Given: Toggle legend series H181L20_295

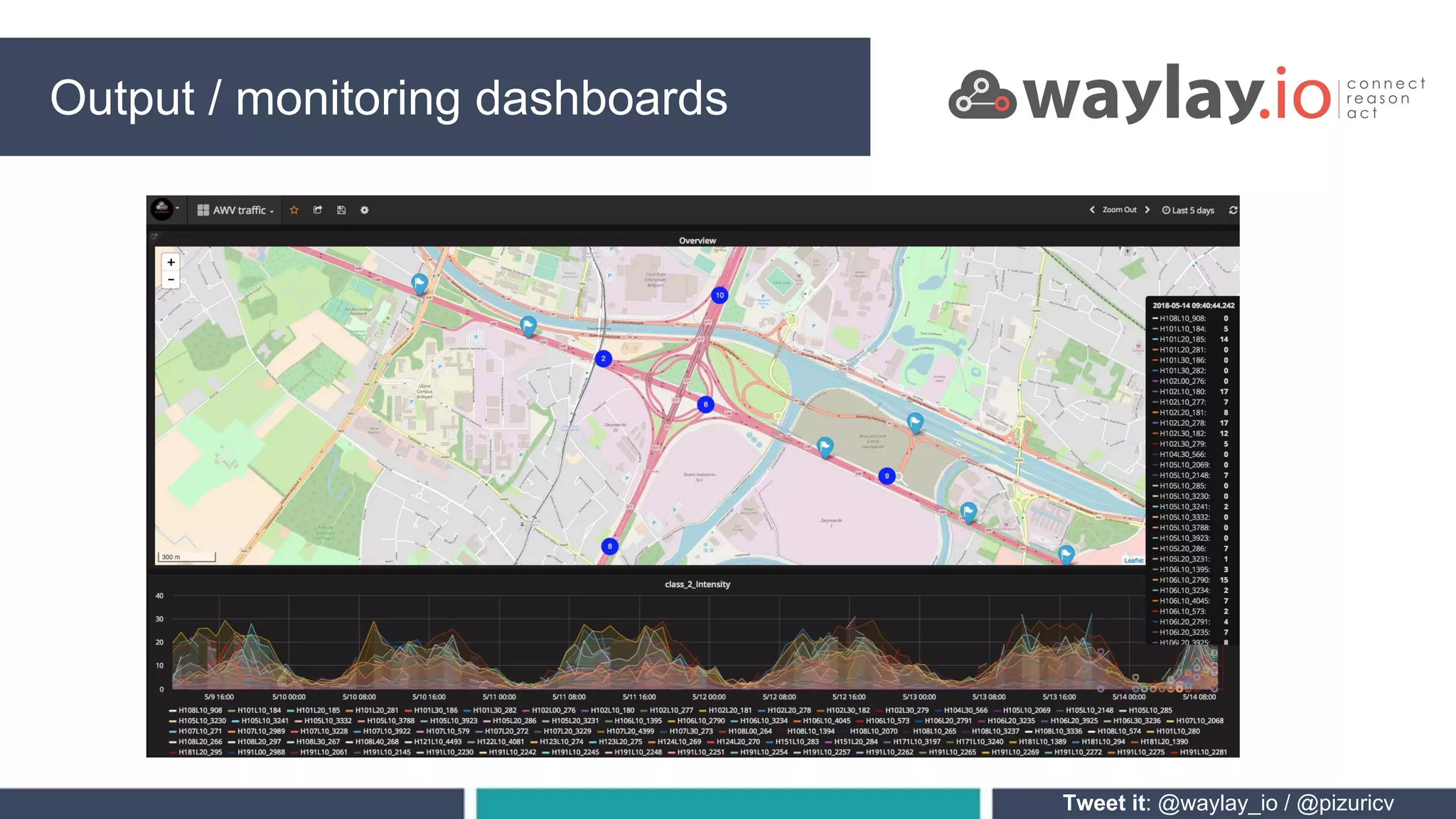Looking at the screenshot, I should (x=196, y=752).
